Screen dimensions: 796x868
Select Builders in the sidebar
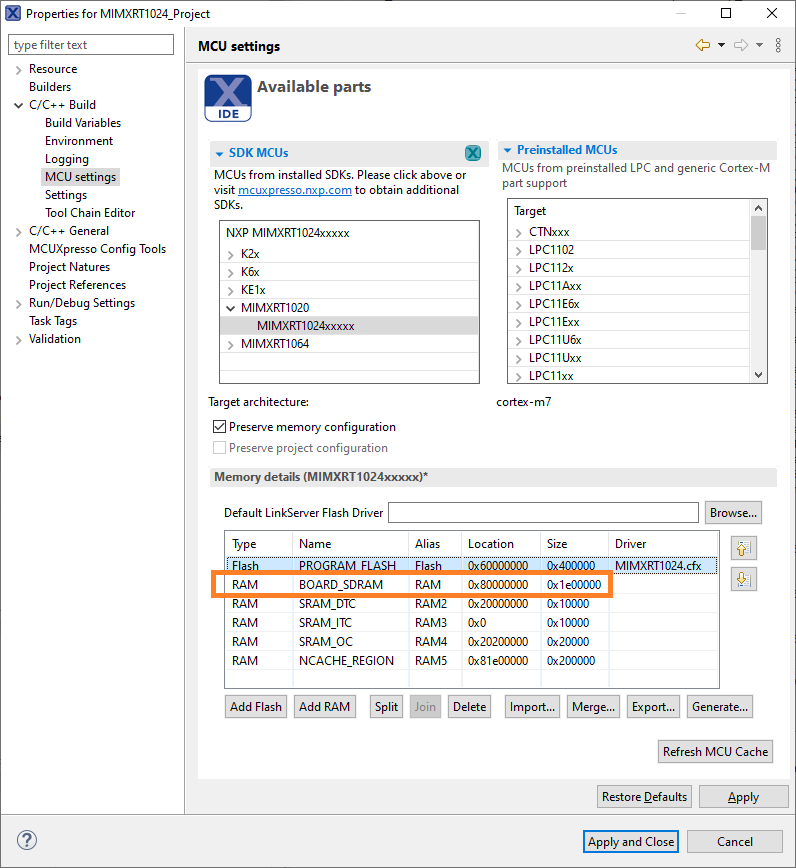pyautogui.click(x=50, y=87)
